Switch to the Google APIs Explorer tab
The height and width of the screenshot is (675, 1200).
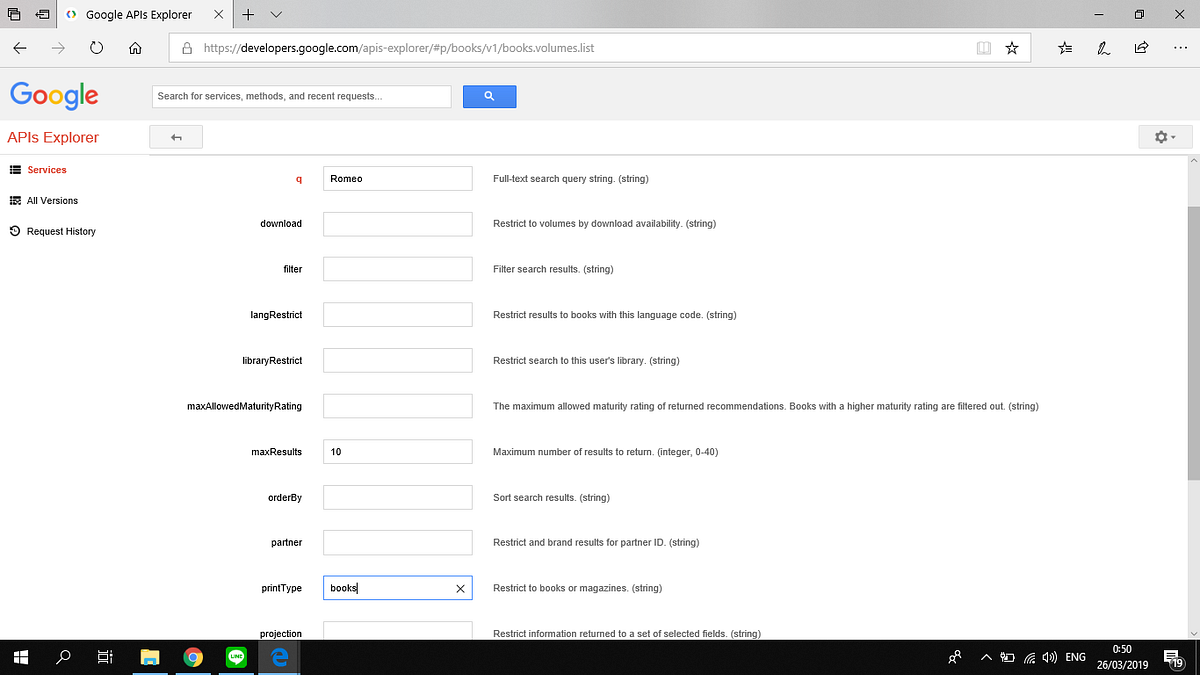140,14
